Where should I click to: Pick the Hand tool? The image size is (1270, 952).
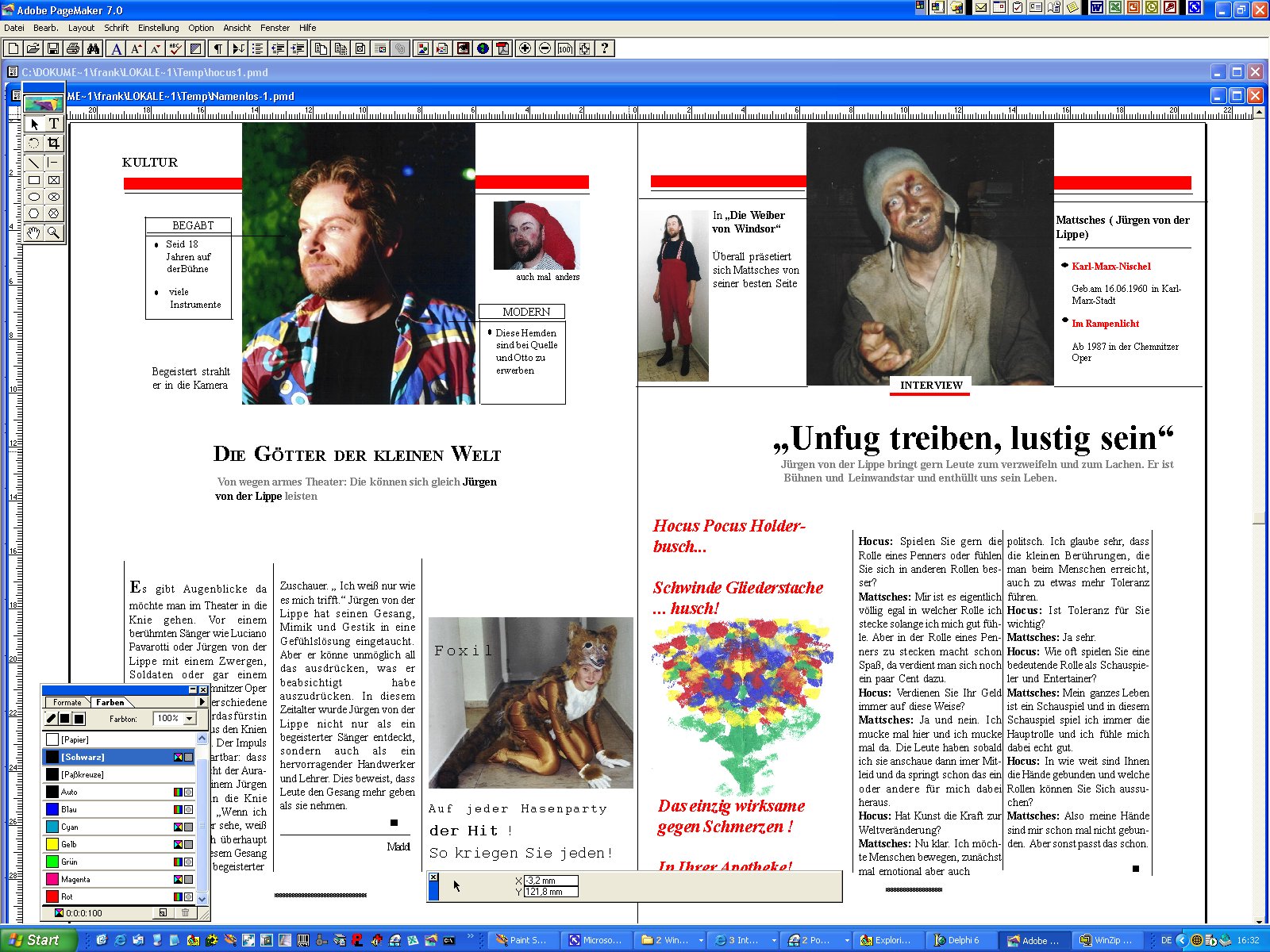33,232
